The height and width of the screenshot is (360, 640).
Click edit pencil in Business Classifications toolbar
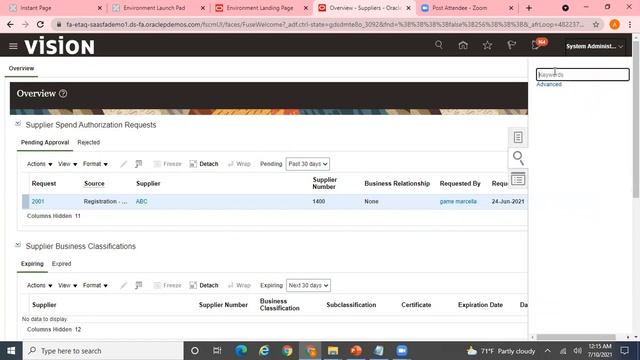[123, 285]
